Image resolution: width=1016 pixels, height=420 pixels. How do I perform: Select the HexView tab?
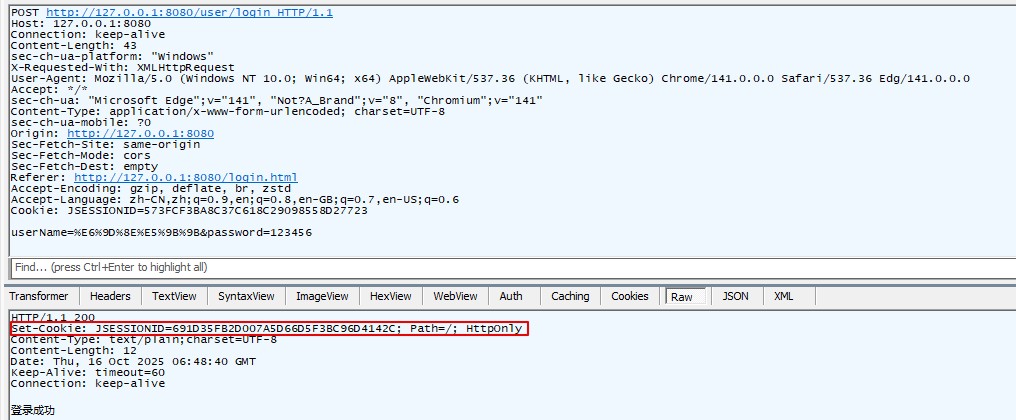click(x=391, y=296)
